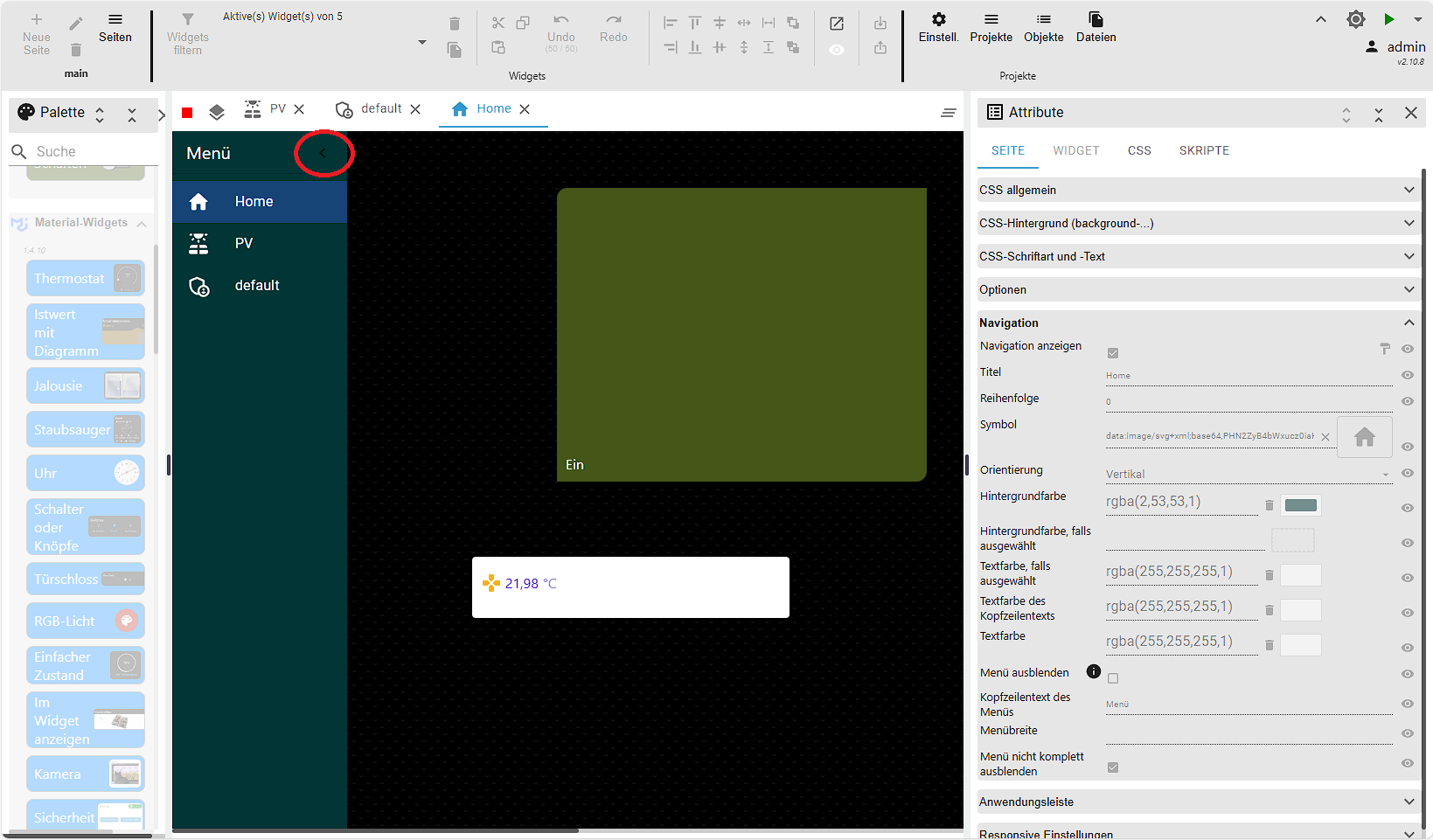Screen dimensions: 1433x840
Task: Click the green play runtime button
Action: click(x=1389, y=19)
